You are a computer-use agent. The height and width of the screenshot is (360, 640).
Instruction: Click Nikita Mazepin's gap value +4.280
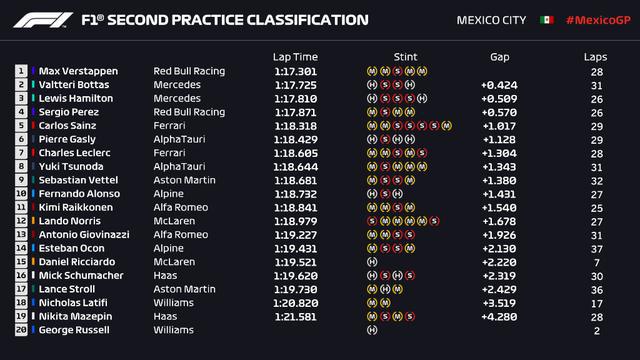(x=499, y=317)
